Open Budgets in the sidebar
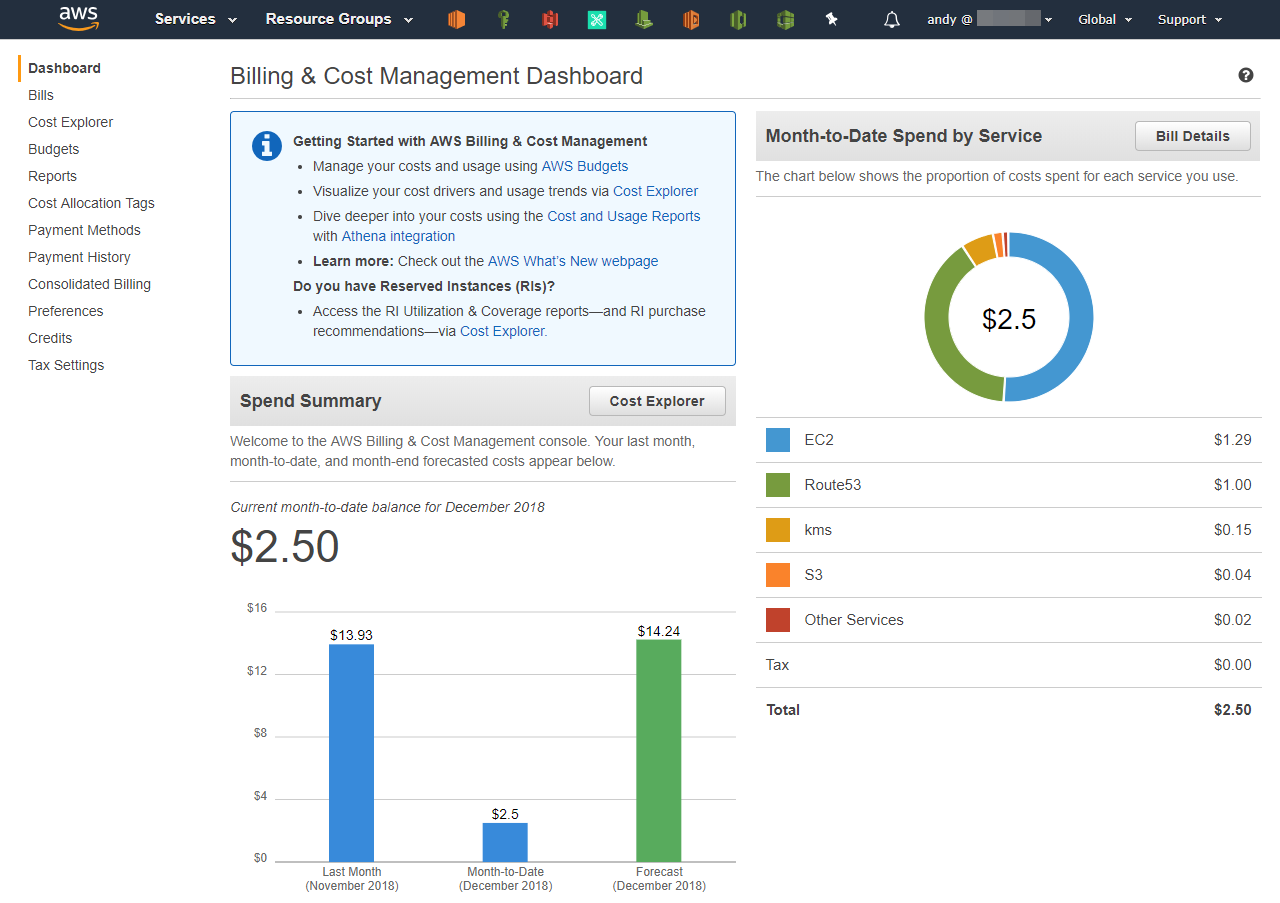Viewport: 1280px width, 903px height. 53,149
